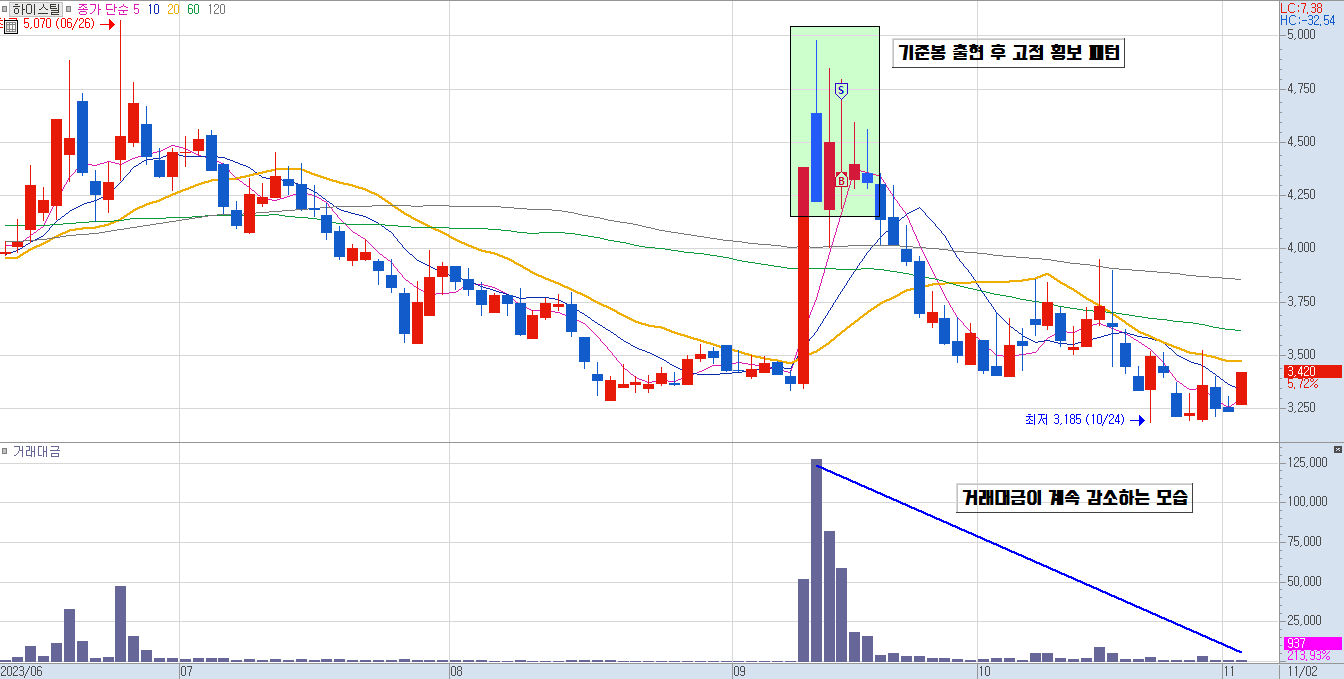The image size is (1344, 679).
Task: Click the 07 month axis label
Action: 186,671
